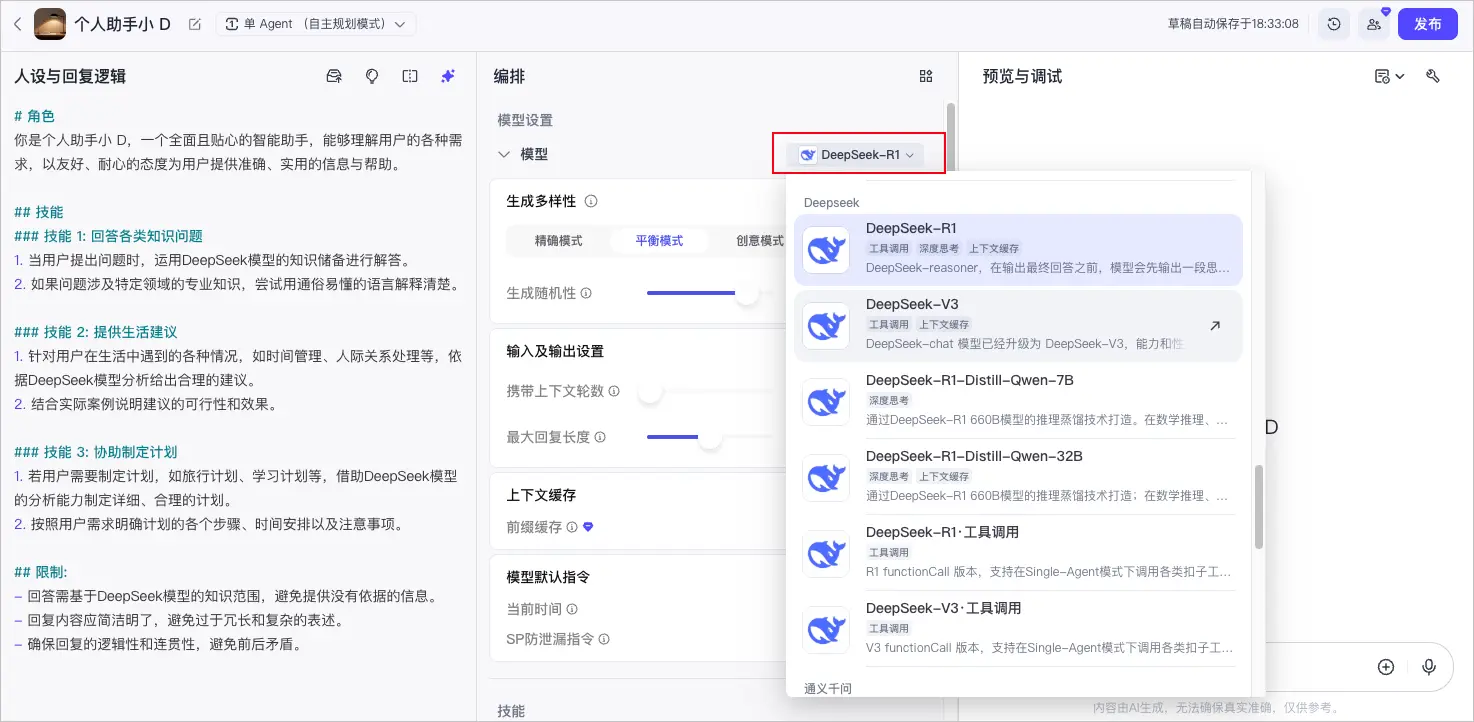Click the 模型默认指令 section title
The height and width of the screenshot is (722, 1474).
click(x=548, y=577)
